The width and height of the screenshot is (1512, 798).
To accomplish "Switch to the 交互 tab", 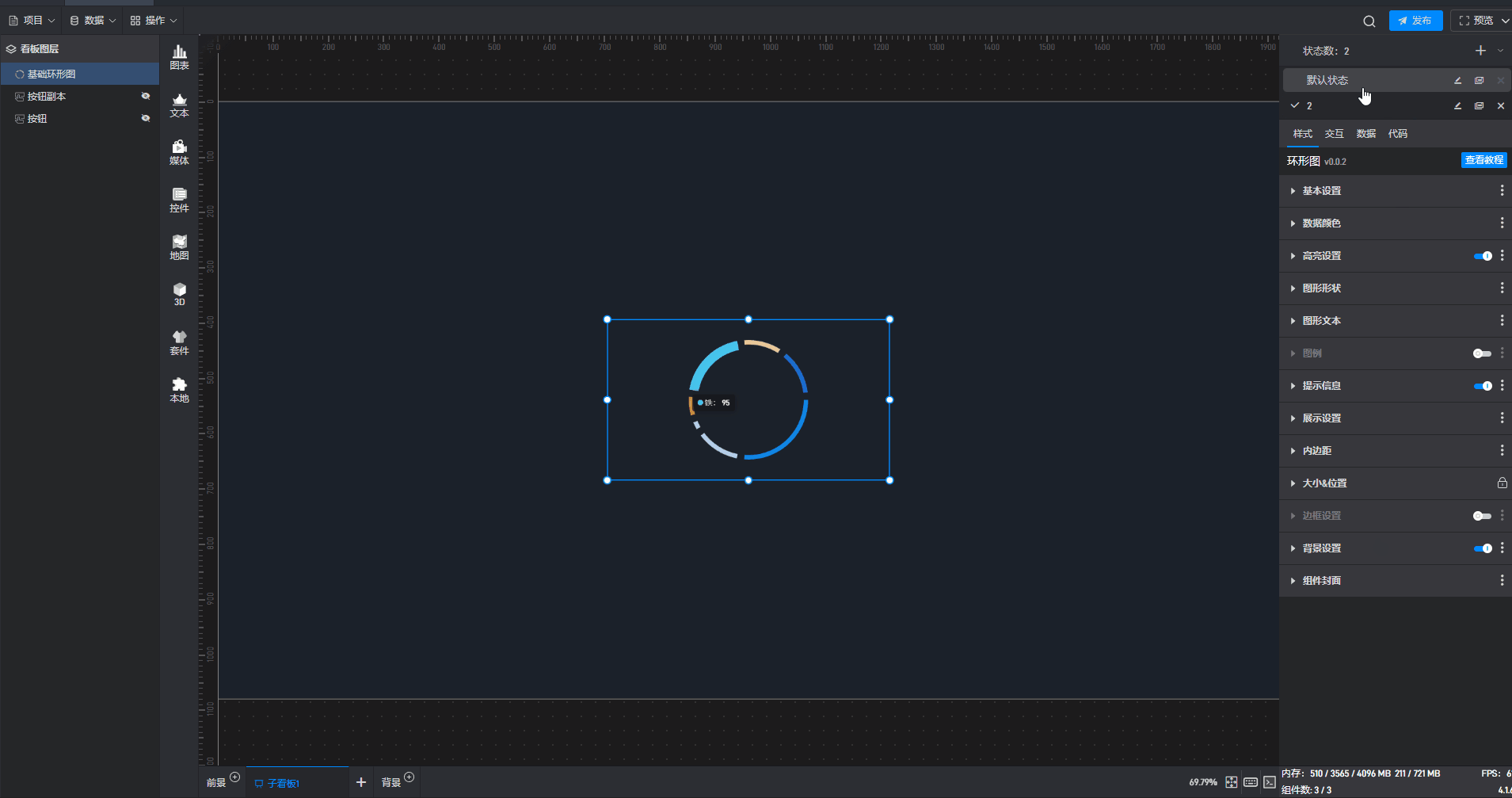I will coord(1334,134).
